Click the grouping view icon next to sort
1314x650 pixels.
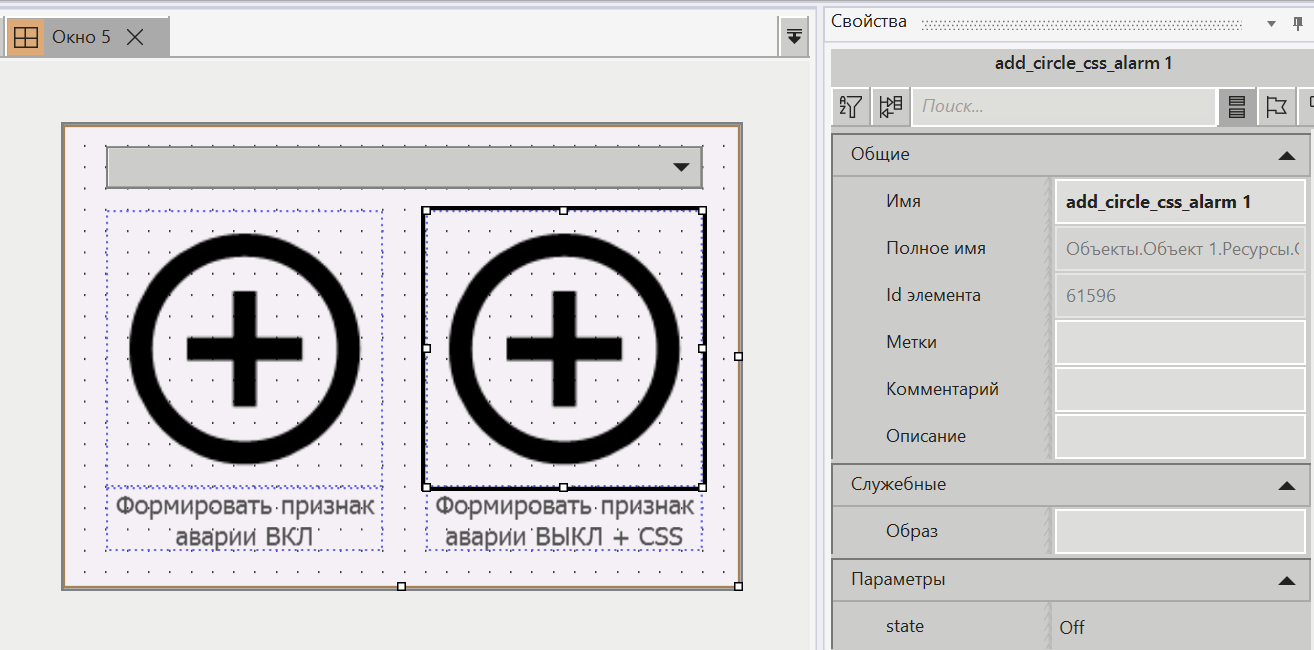pos(890,106)
